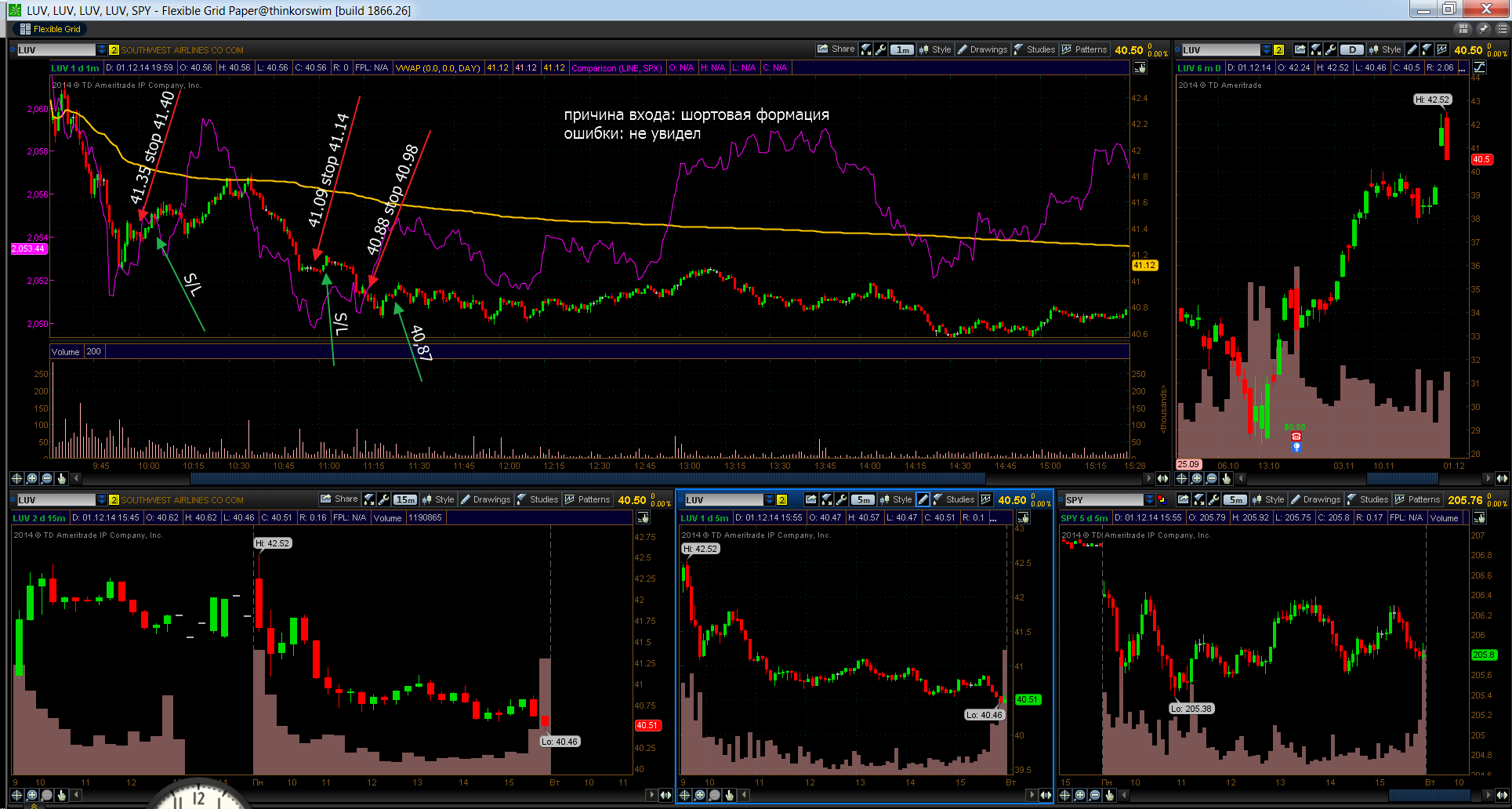Screen dimensions: 1512x809
Task: Open chart settings wrench in the main 1m chart
Action: [x=881, y=49]
